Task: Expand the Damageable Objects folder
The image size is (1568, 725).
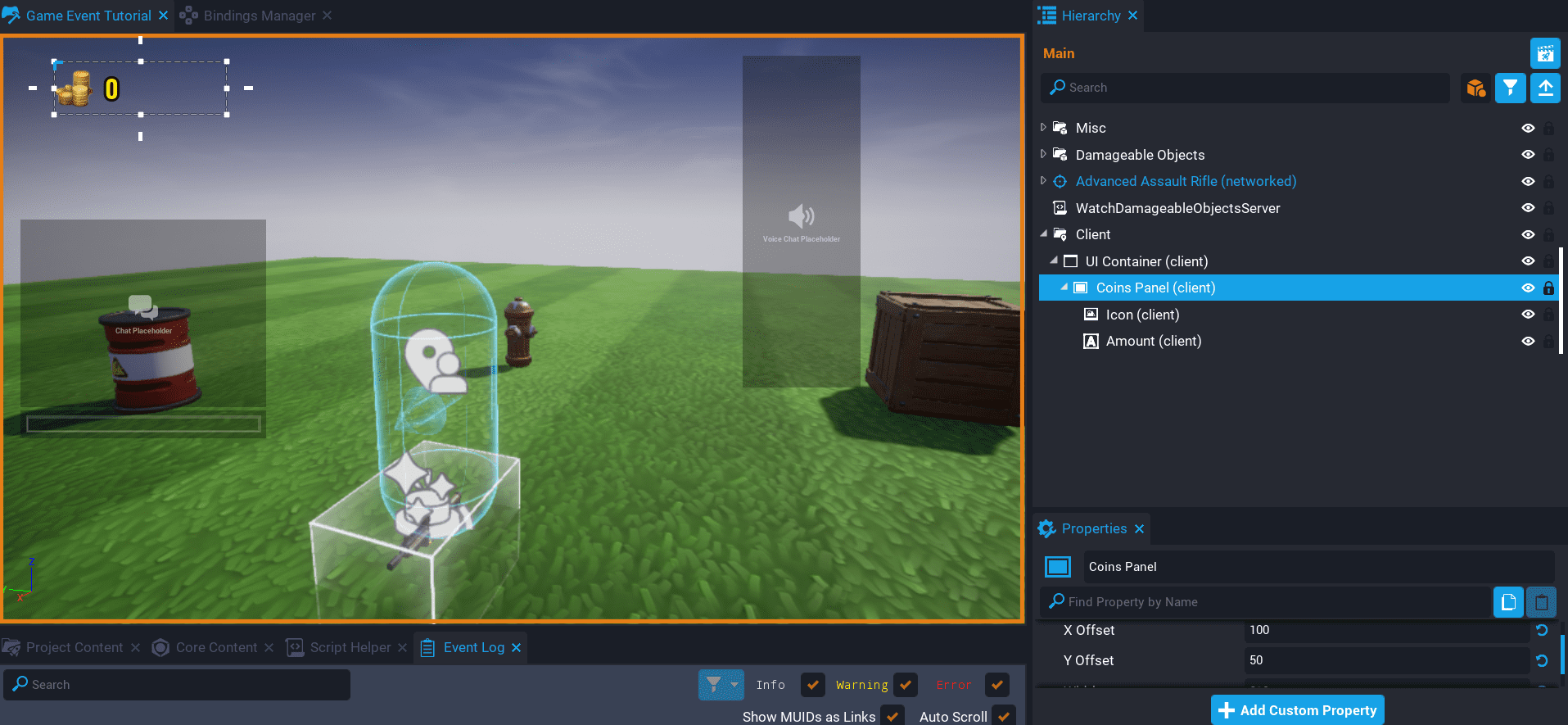Action: 1043,154
